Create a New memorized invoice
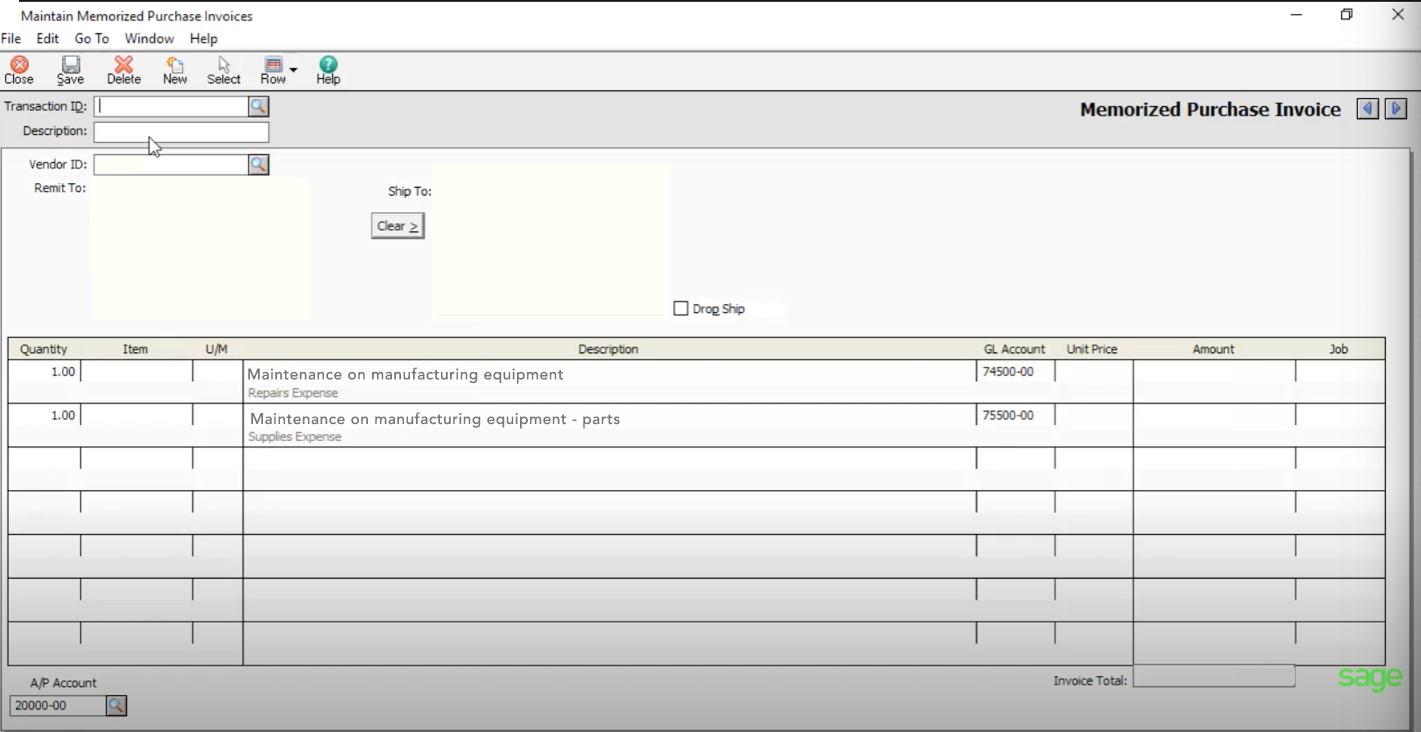Image resolution: width=1421 pixels, height=732 pixels. (x=174, y=68)
